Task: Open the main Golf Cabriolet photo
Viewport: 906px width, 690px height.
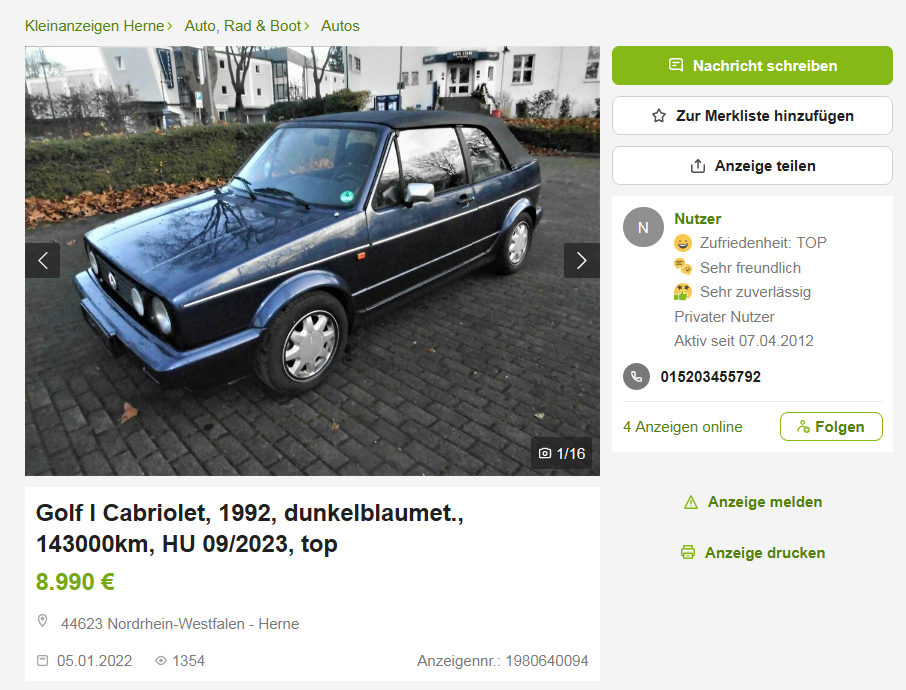Action: click(312, 261)
